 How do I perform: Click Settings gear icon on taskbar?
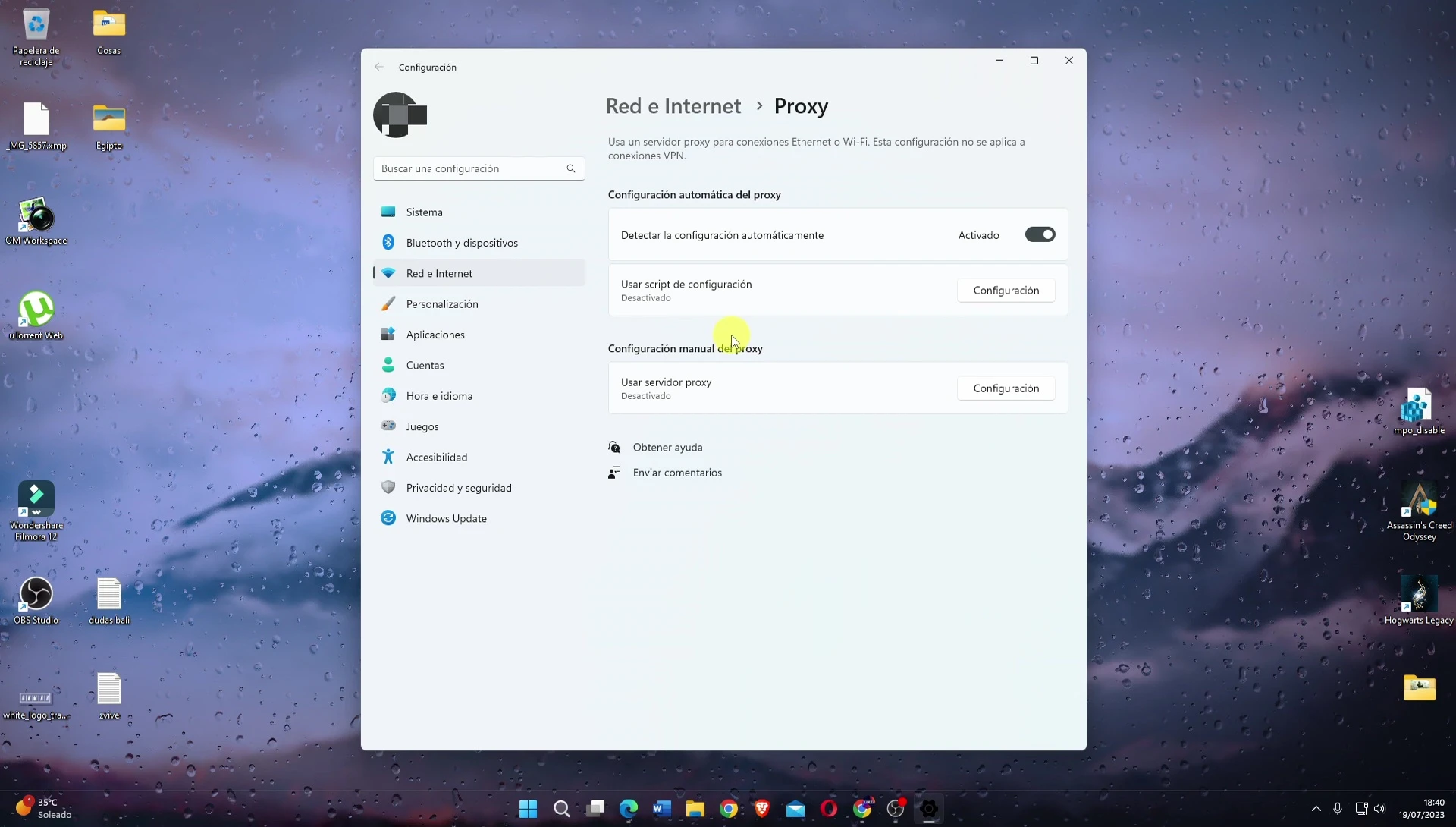929,809
